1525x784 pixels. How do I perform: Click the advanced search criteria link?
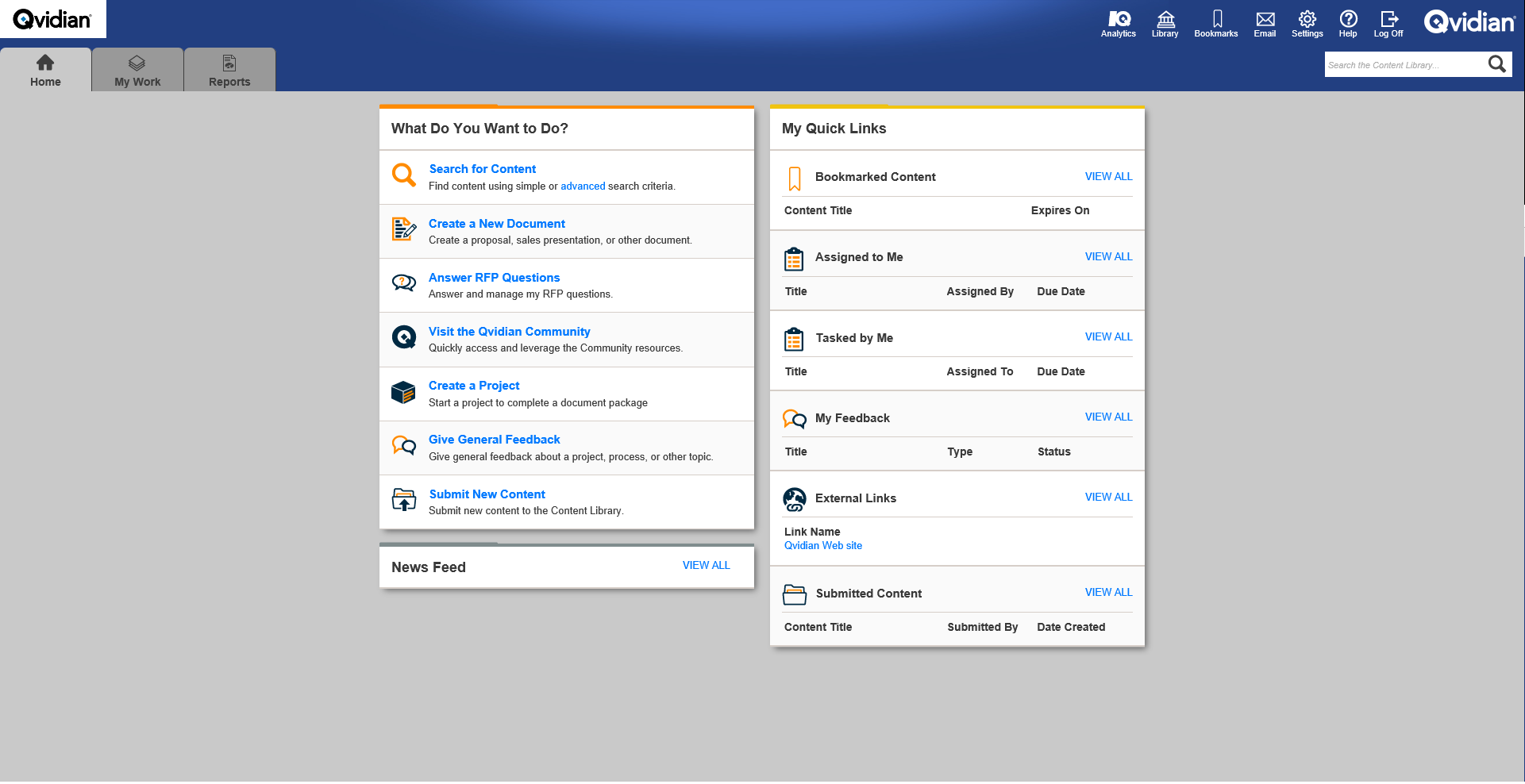point(583,186)
